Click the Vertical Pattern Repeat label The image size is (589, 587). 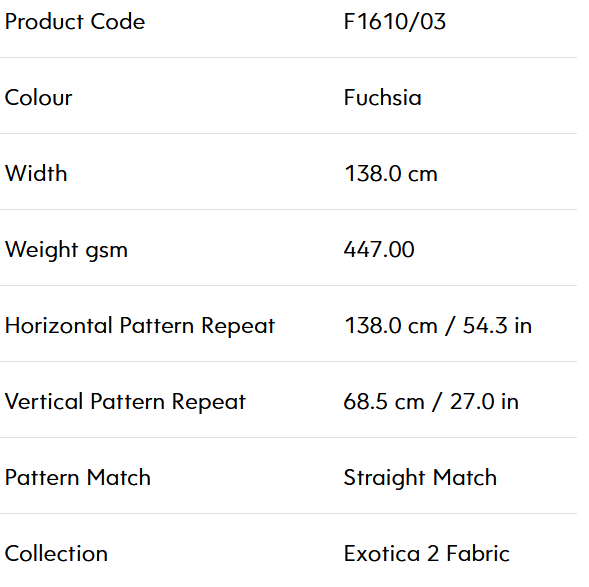click(125, 402)
